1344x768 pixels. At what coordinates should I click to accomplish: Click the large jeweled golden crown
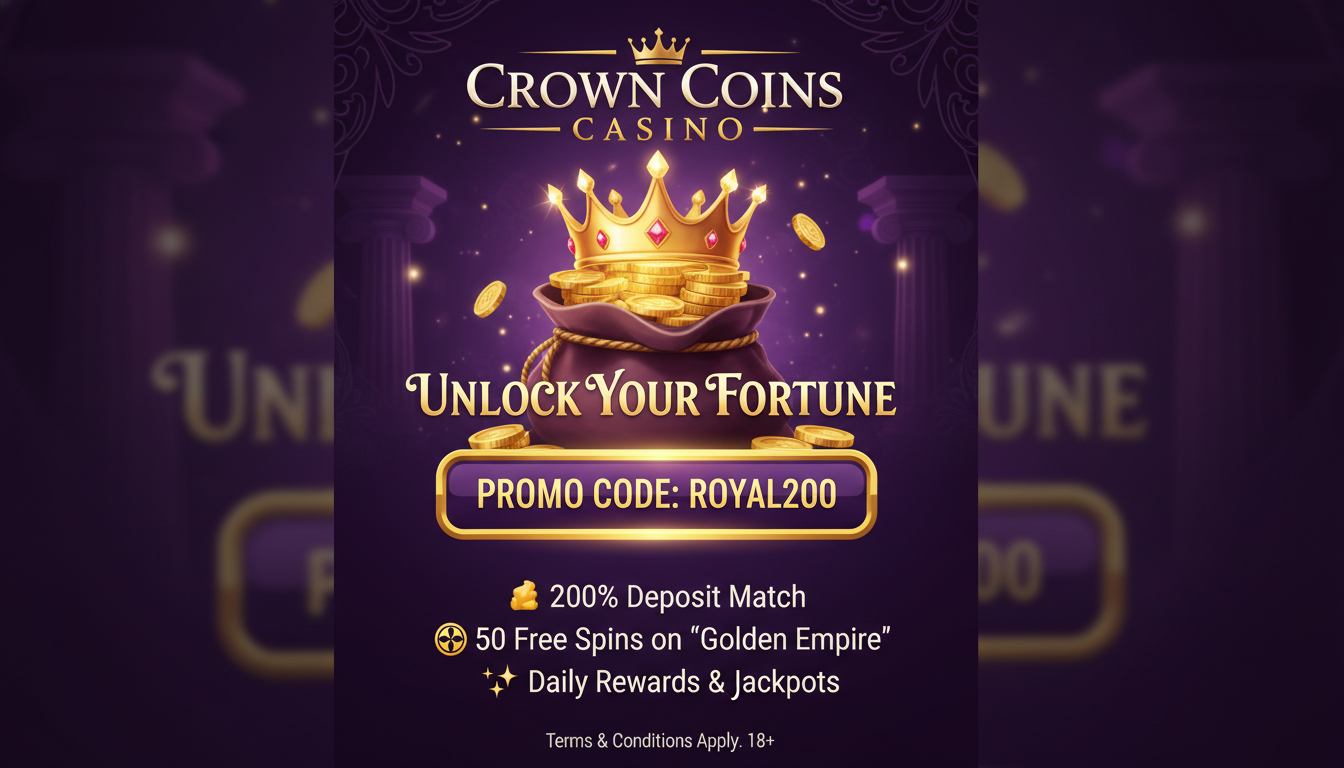coord(656,213)
